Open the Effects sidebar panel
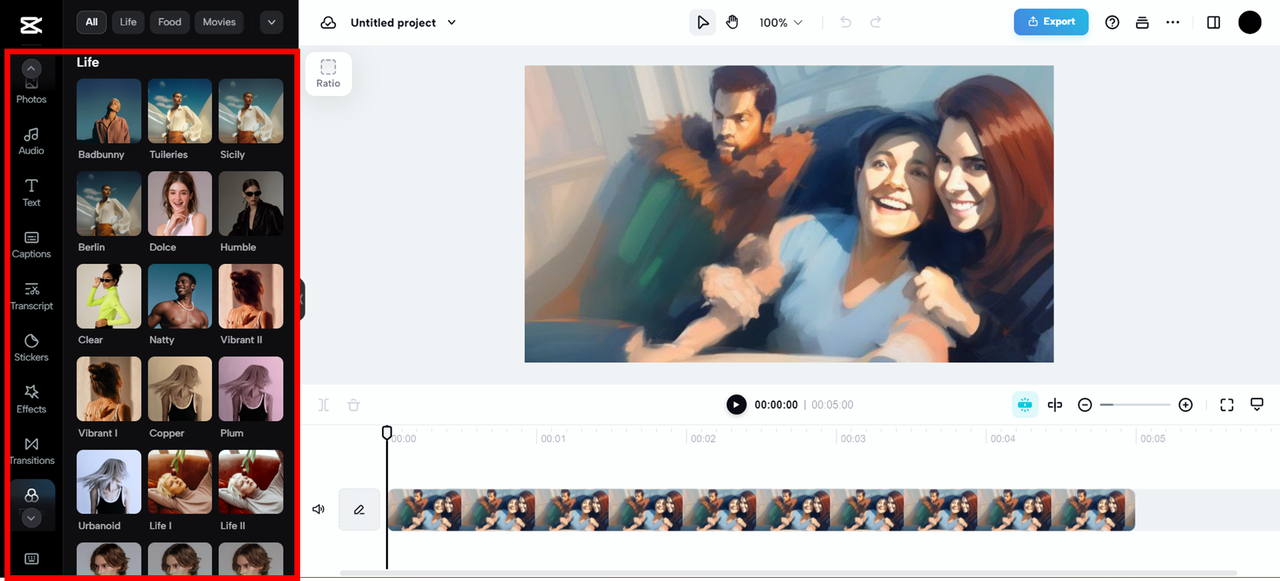The image size is (1280, 581). (31, 400)
